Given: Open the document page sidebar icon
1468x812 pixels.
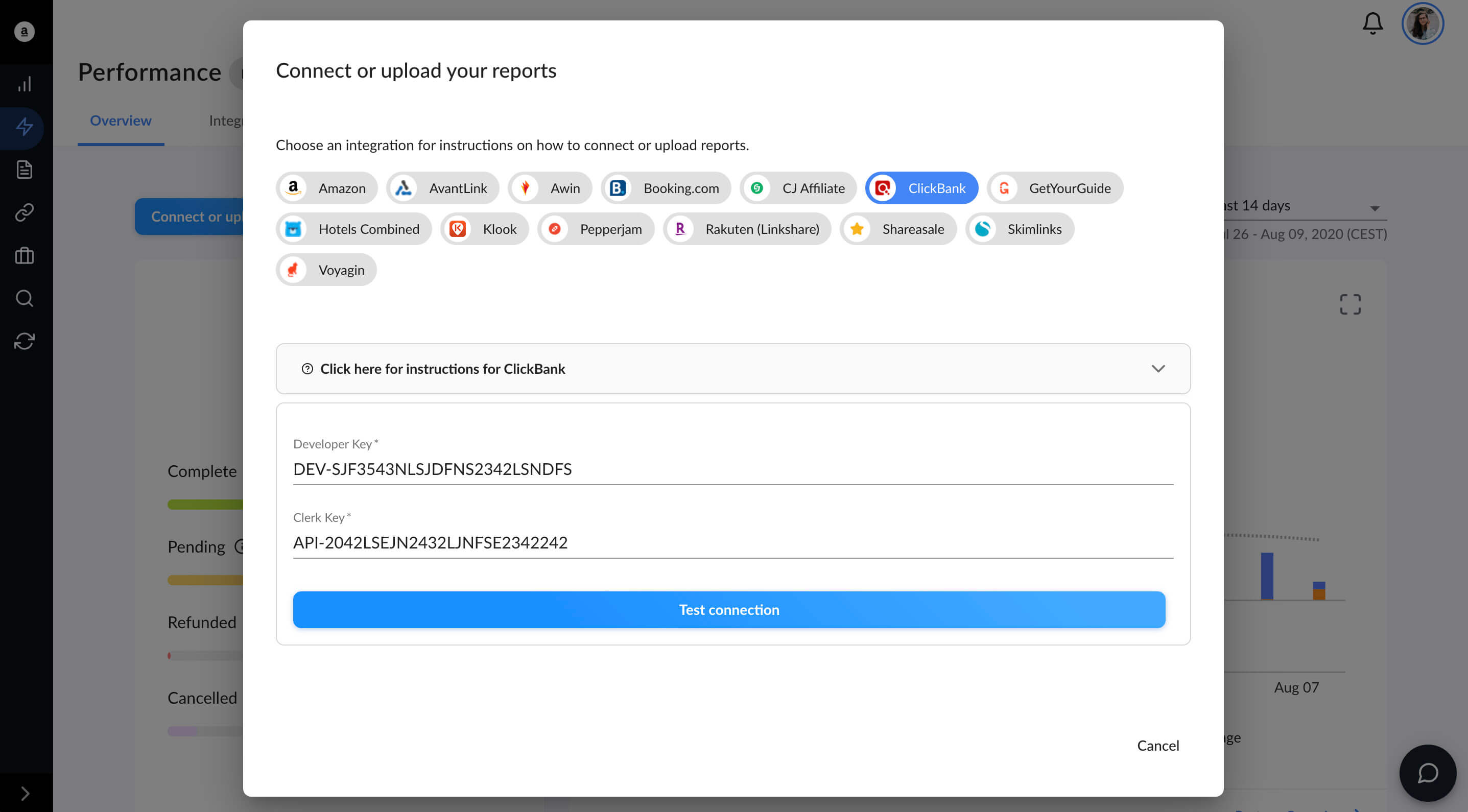Looking at the screenshot, I should (25, 169).
